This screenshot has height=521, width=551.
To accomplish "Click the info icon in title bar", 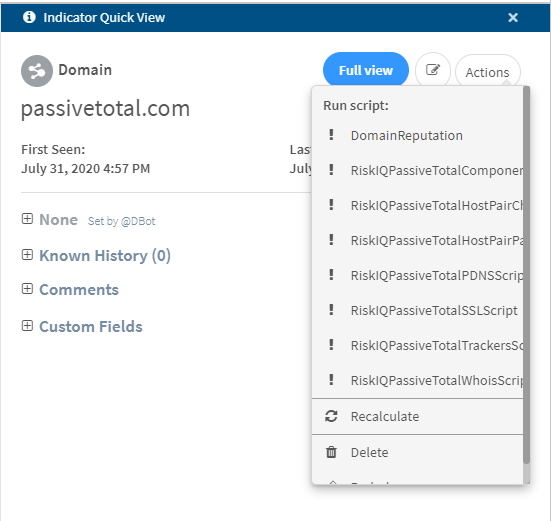I will [x=29, y=17].
